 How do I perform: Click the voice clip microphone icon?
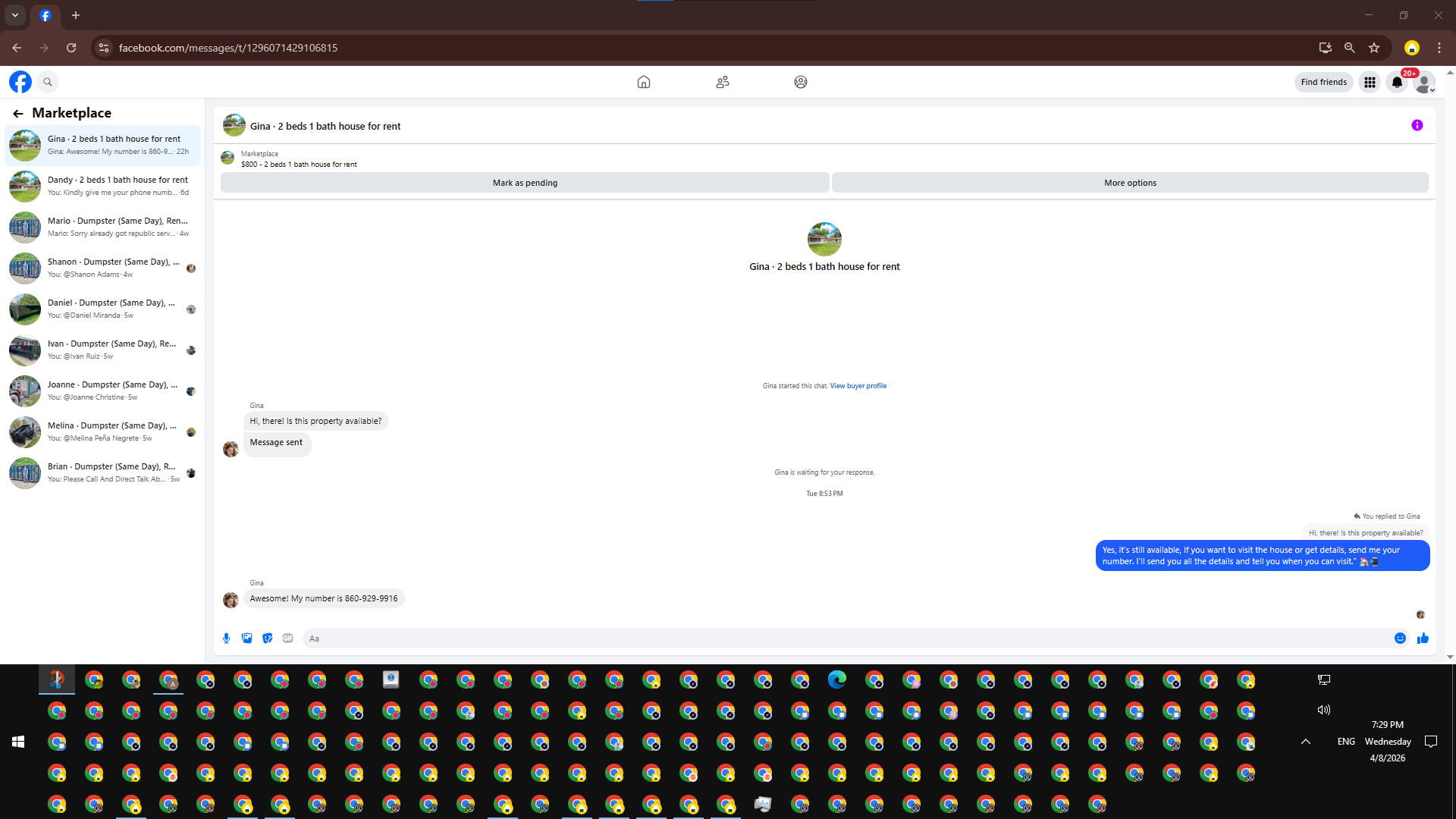pyautogui.click(x=226, y=639)
